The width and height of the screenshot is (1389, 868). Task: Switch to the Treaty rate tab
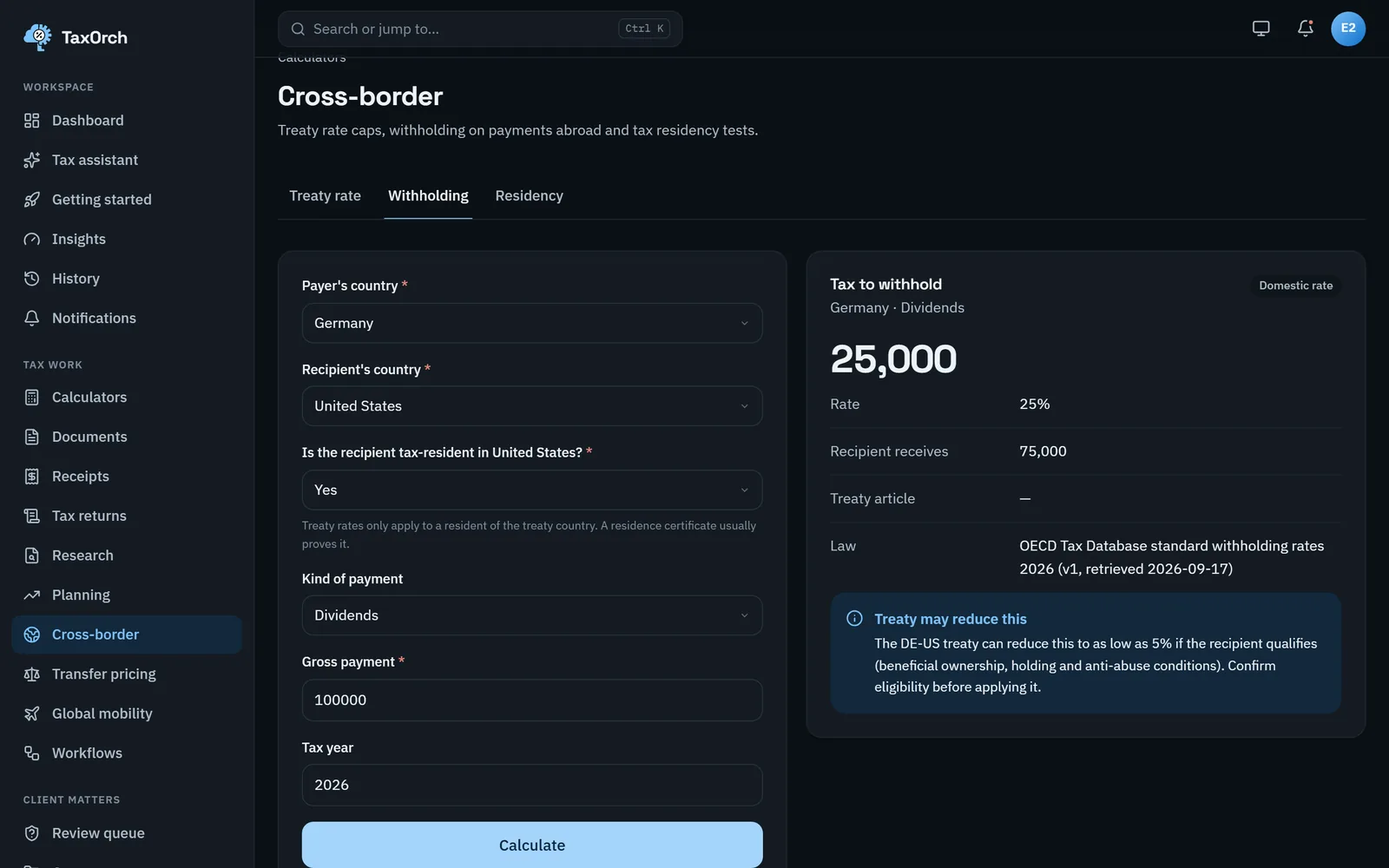325,196
